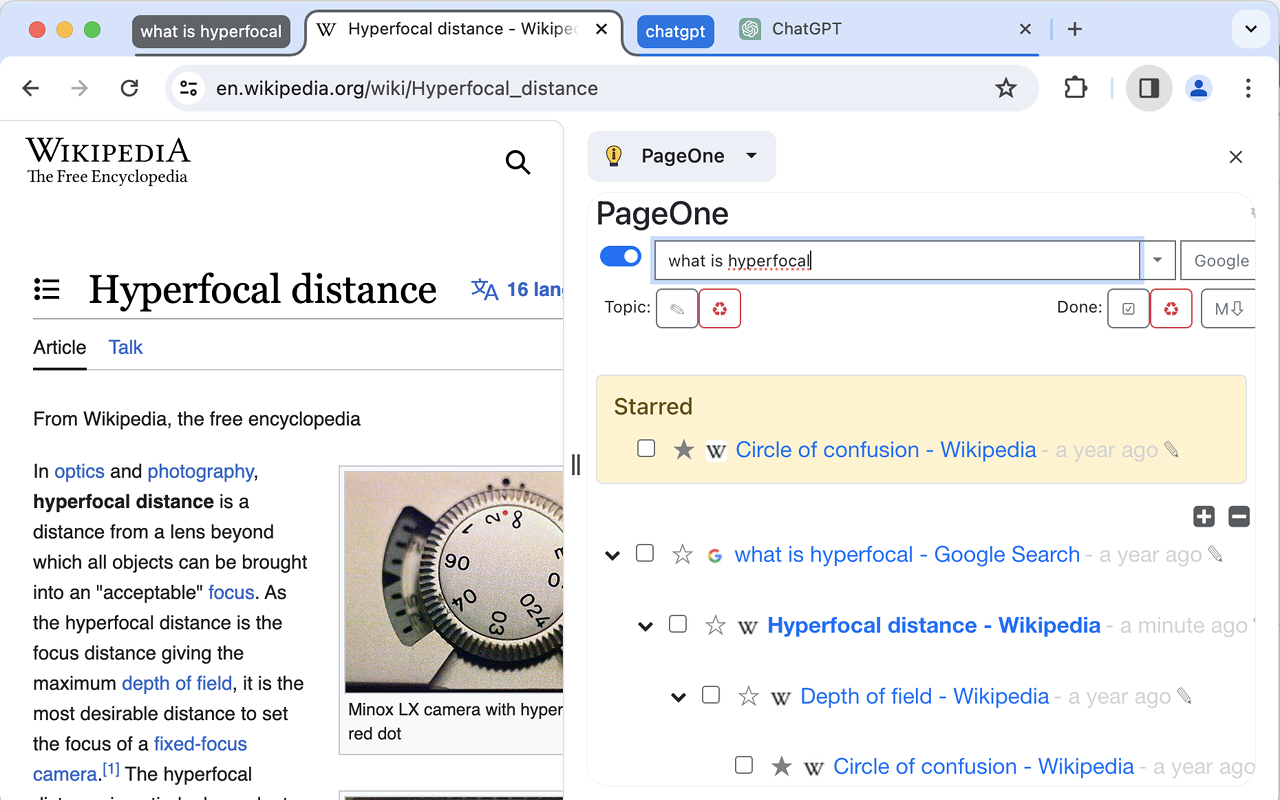
Task: Open the PageOne dropdown menu
Action: 751,156
